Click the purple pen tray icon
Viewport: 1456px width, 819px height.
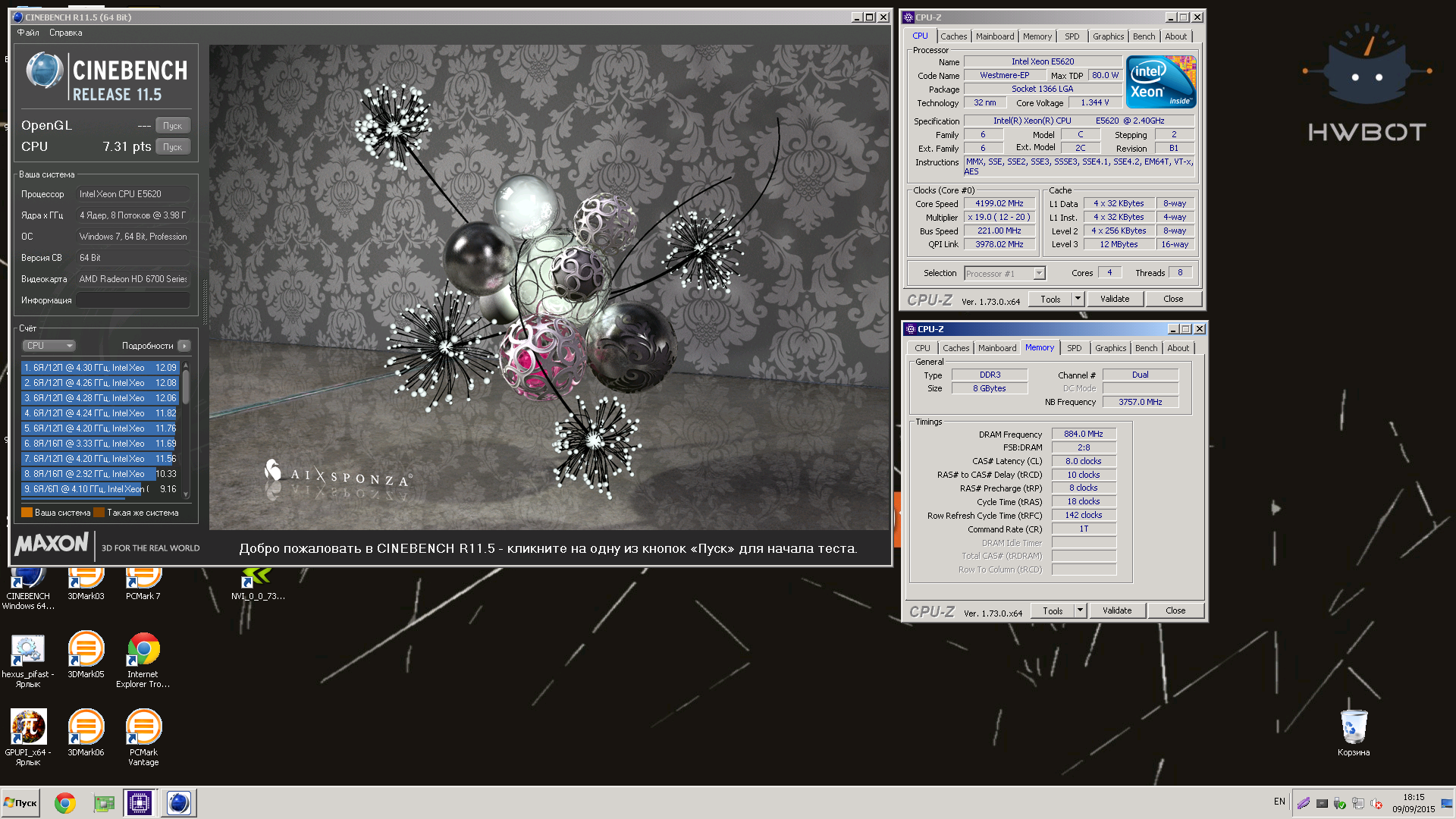coord(1304,803)
